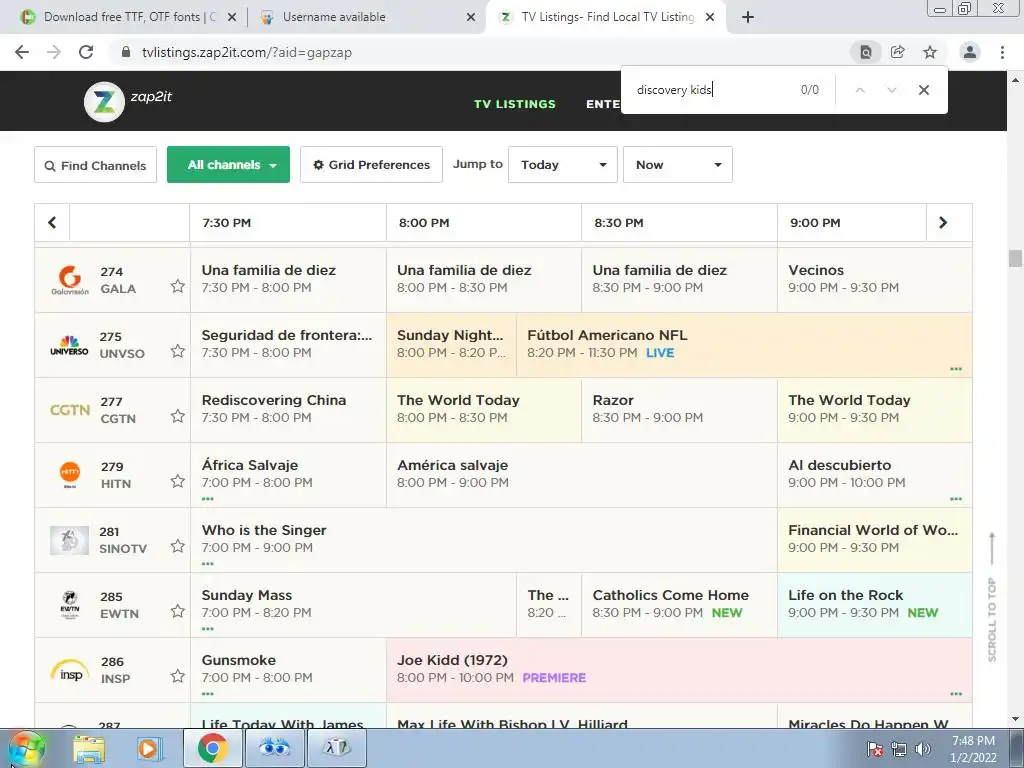Open the Windows Start button

pyautogui.click(x=27, y=748)
